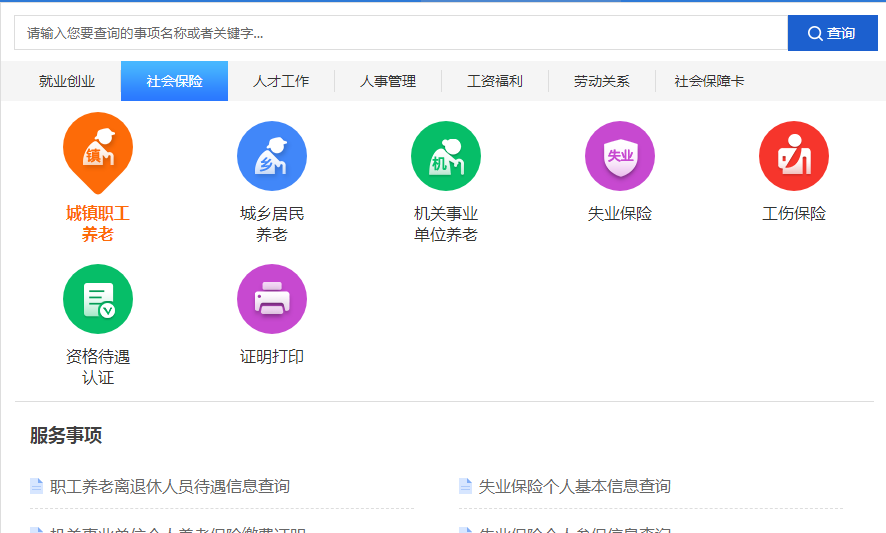Open 职工养老离退休人员待遇信息查询 link

pos(170,486)
